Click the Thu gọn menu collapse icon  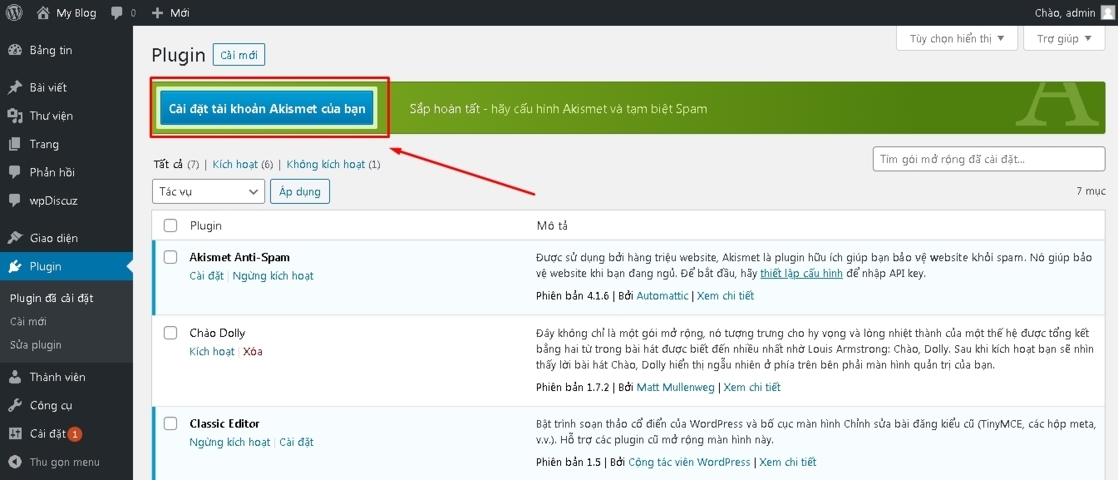pos(15,462)
